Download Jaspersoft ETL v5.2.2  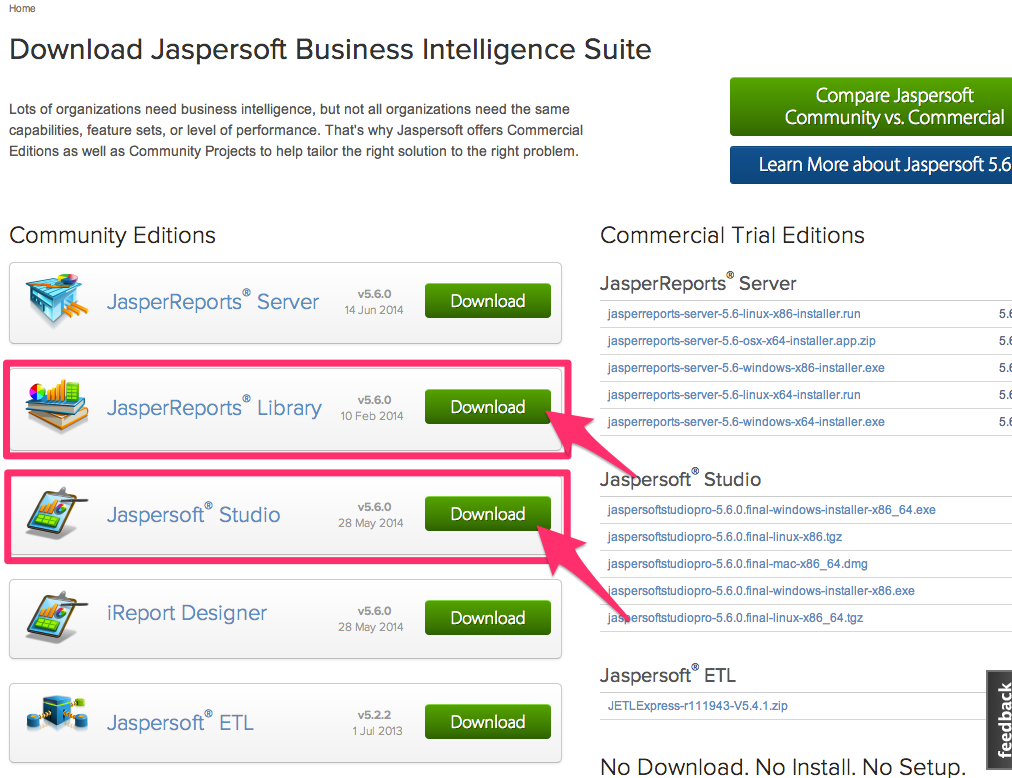pyautogui.click(x=487, y=722)
